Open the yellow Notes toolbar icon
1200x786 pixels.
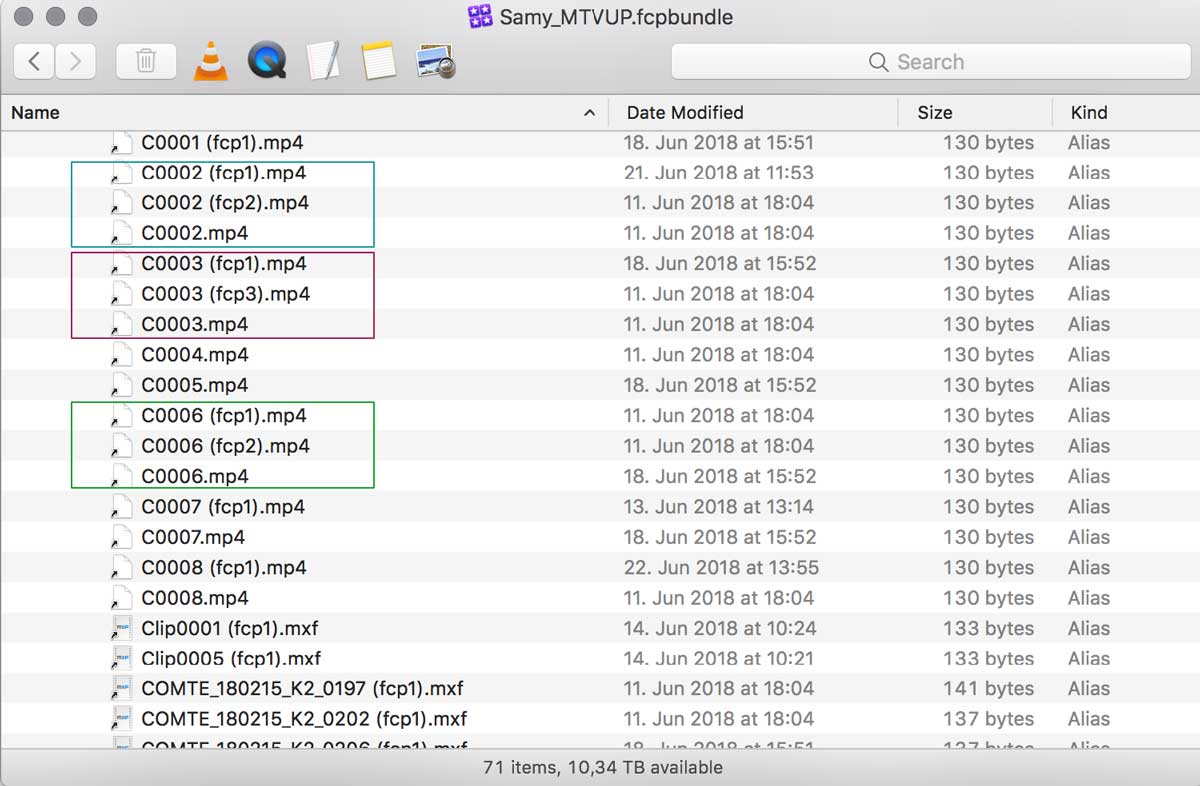(x=380, y=61)
